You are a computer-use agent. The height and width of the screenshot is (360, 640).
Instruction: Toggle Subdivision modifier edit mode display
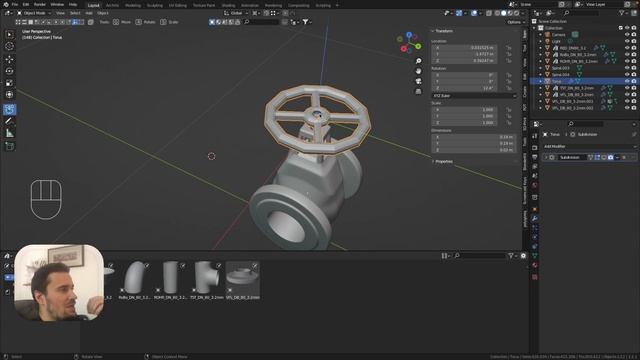click(x=597, y=157)
